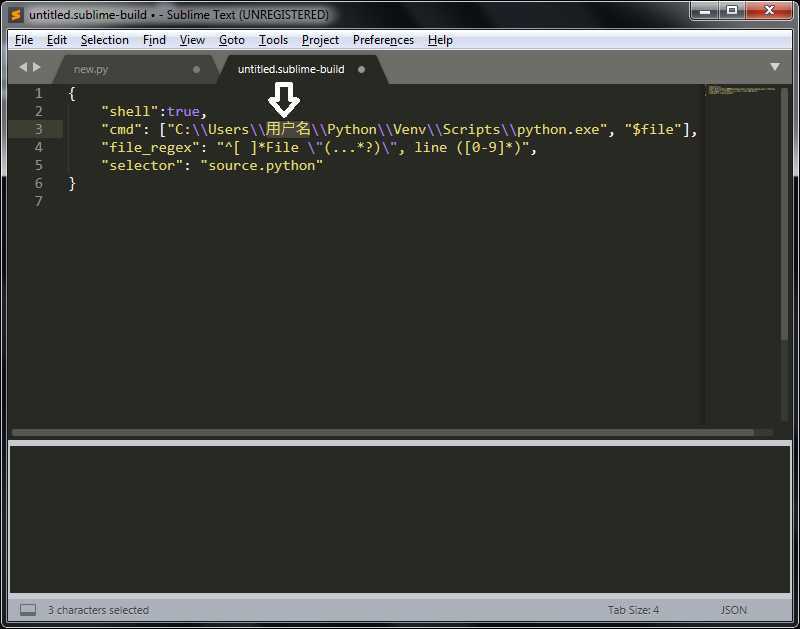The image size is (800, 629).
Task: Open the Preferences menu
Action: click(x=383, y=40)
